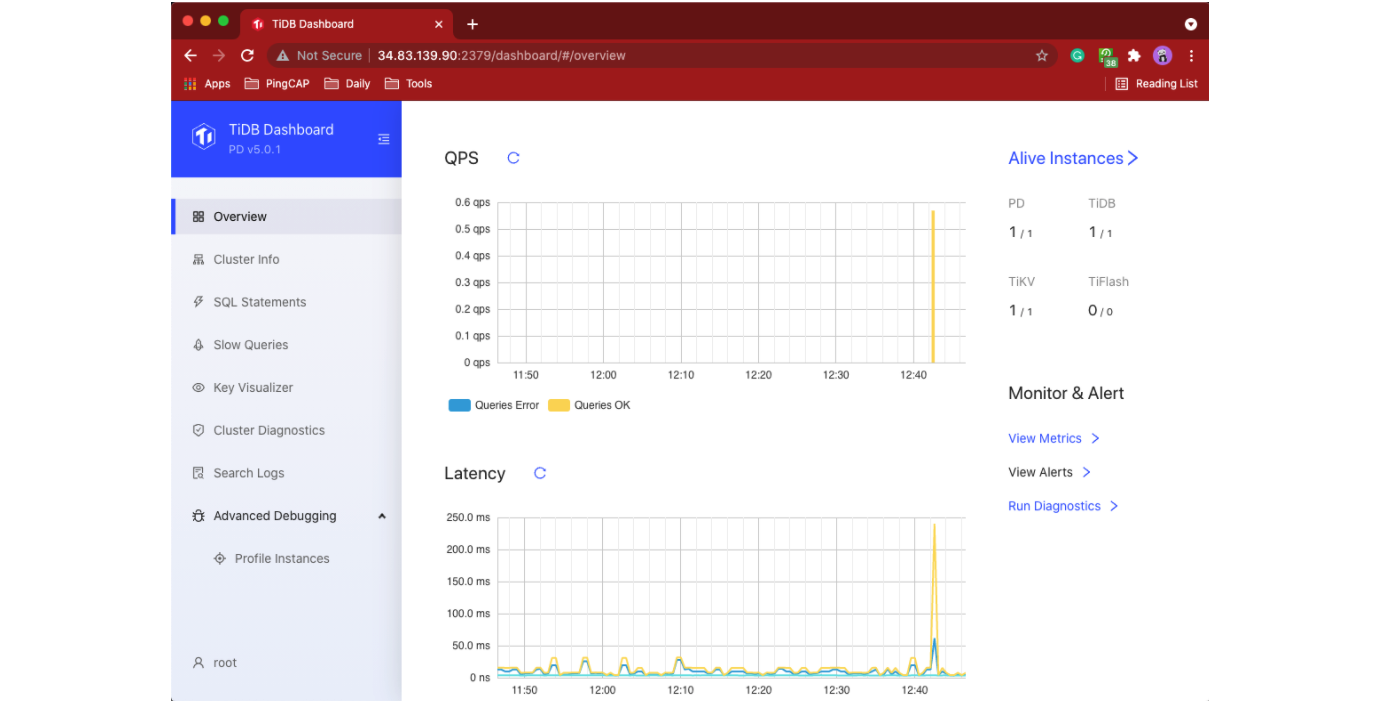
Task: Select the SQL Statements sidebar item
Action: click(x=260, y=301)
